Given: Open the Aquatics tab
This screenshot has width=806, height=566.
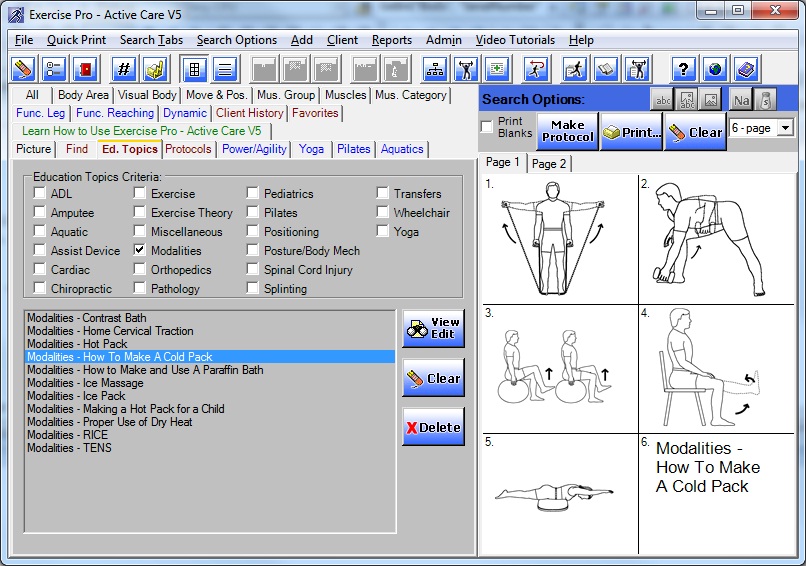Looking at the screenshot, I should click(x=402, y=149).
